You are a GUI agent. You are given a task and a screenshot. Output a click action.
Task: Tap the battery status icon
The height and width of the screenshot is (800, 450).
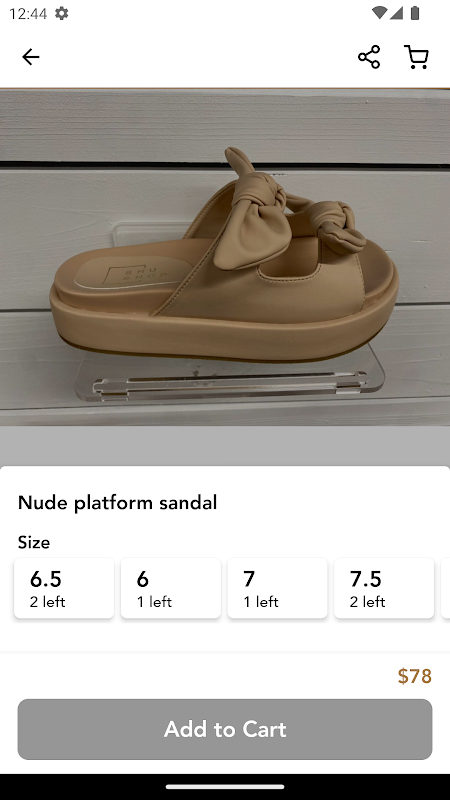coord(415,13)
